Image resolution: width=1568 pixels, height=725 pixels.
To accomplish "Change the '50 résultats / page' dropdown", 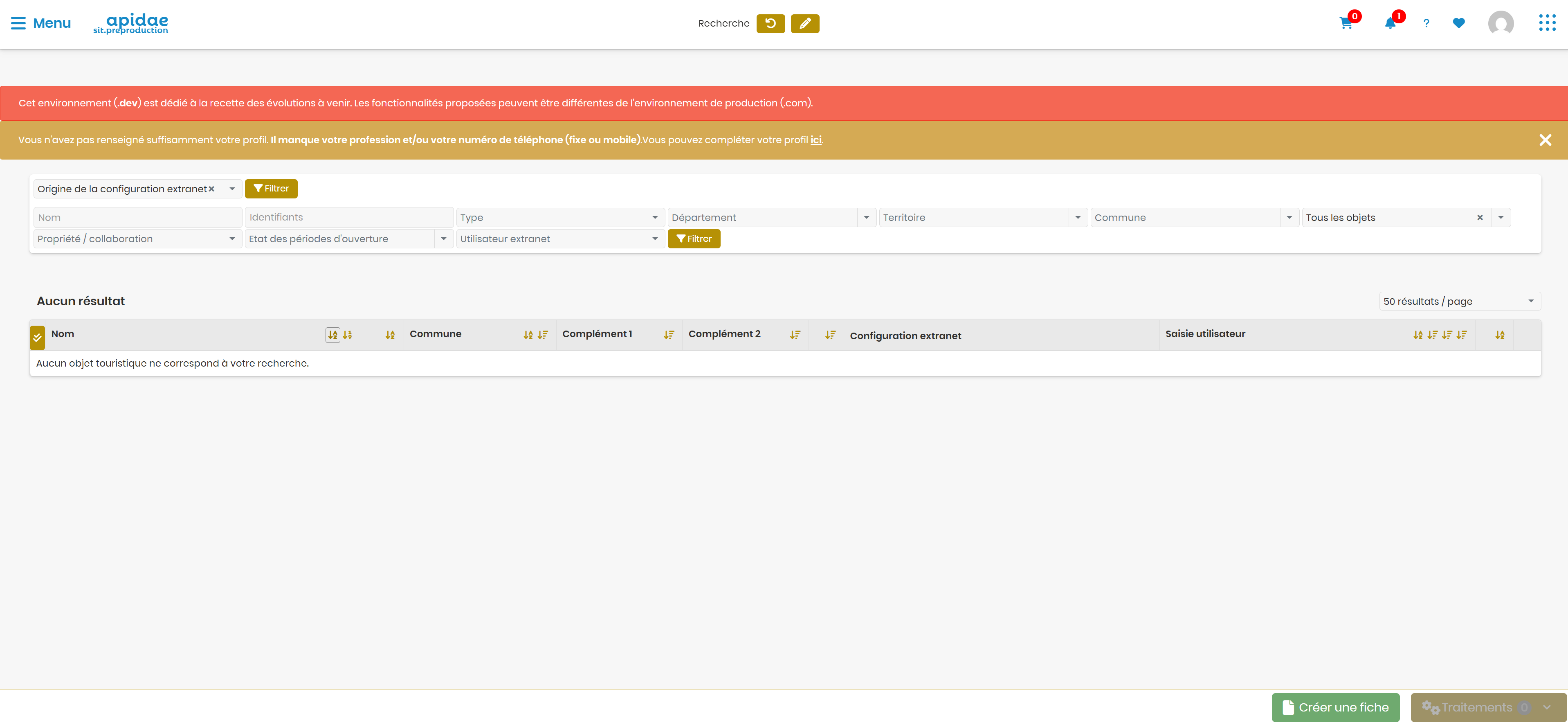I will (x=1460, y=301).
